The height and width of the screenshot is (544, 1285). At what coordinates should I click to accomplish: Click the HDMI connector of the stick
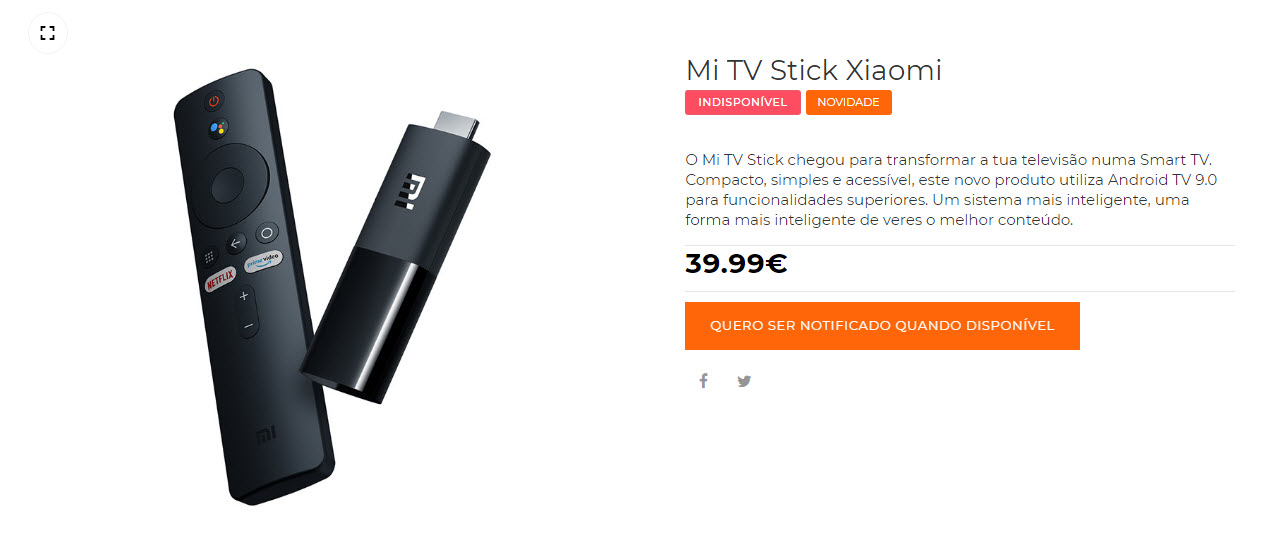point(456,127)
